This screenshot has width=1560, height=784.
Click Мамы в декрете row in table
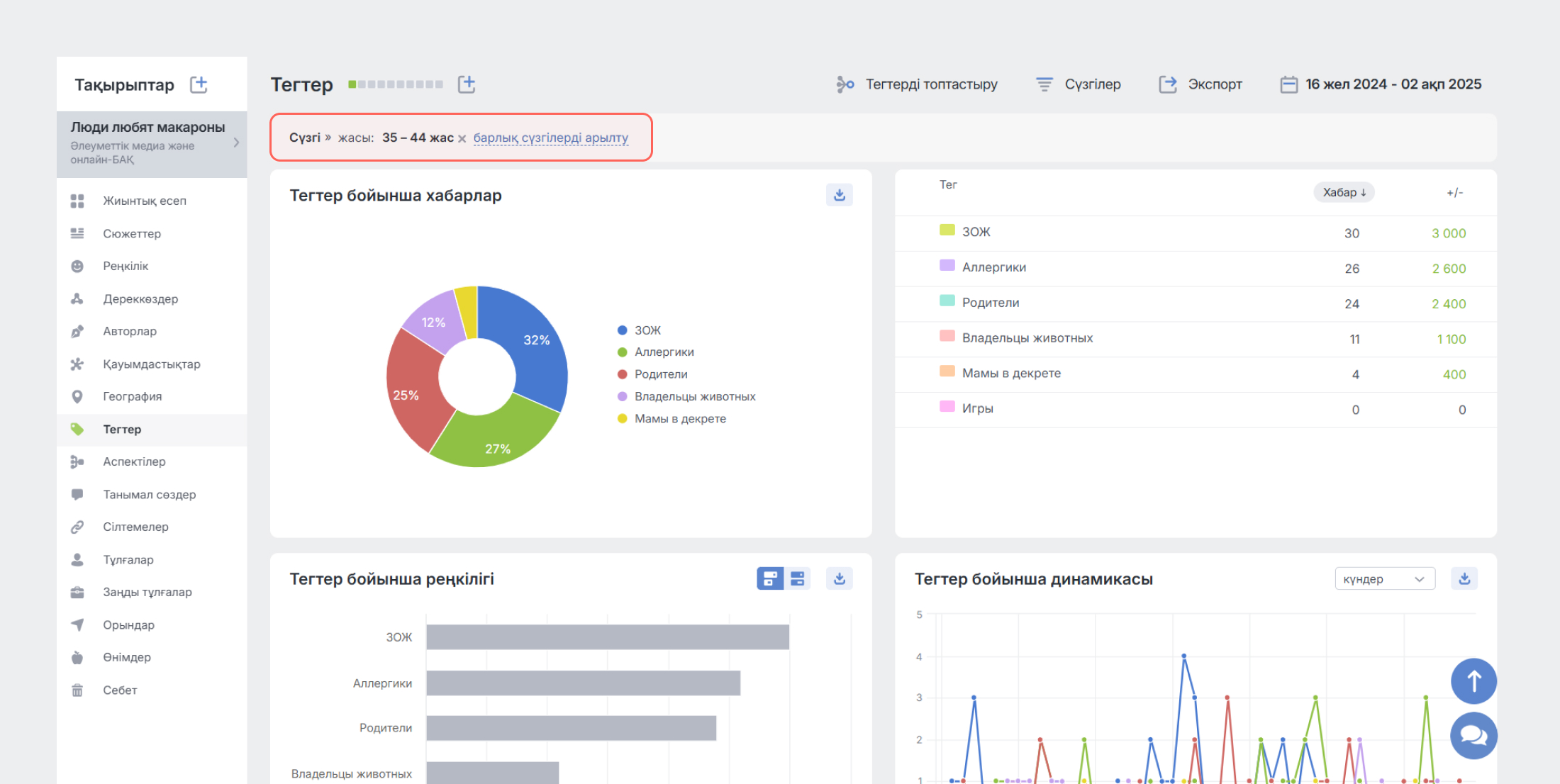pyautogui.click(x=1196, y=374)
